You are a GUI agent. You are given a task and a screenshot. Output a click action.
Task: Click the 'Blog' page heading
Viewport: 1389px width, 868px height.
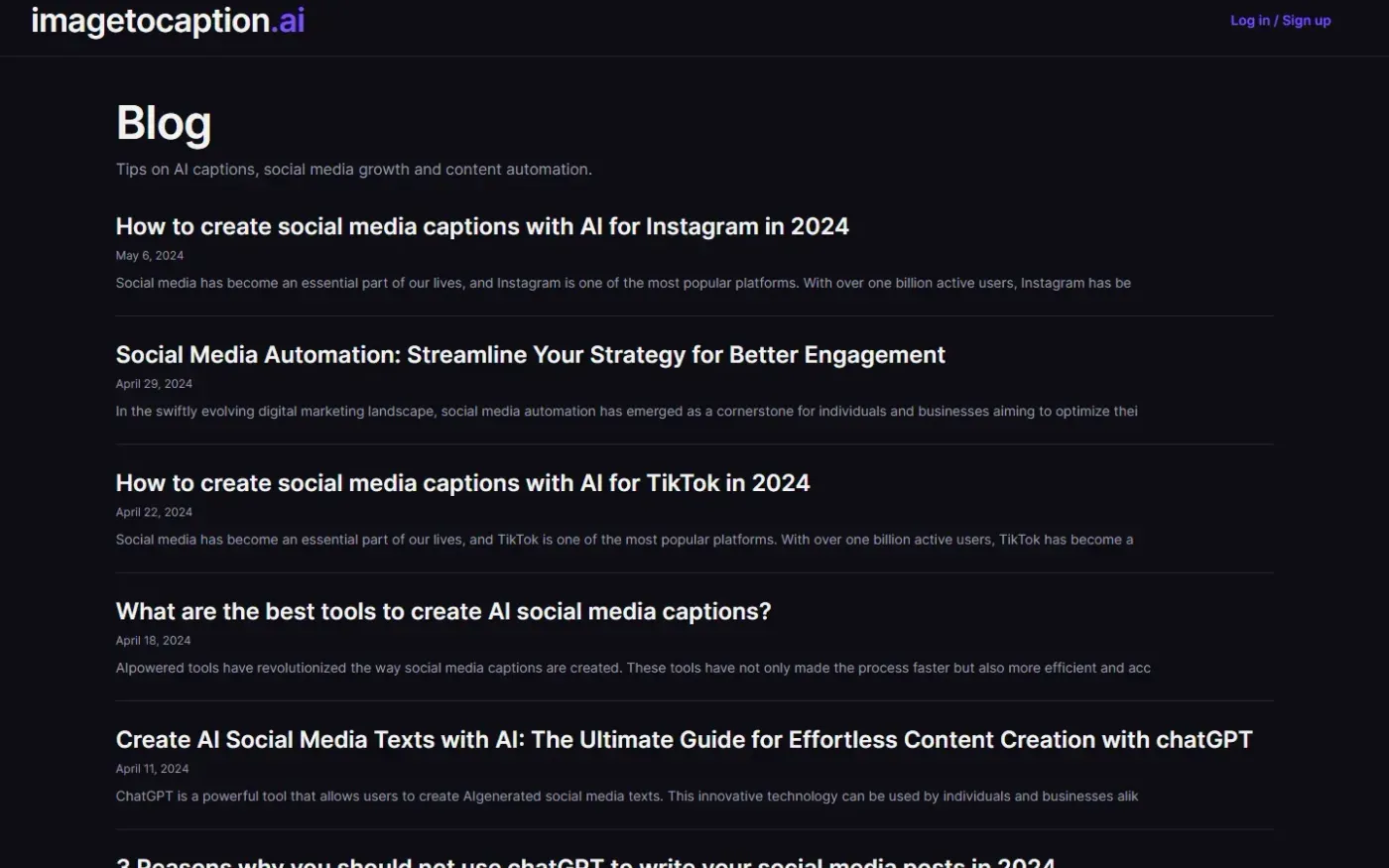164,123
